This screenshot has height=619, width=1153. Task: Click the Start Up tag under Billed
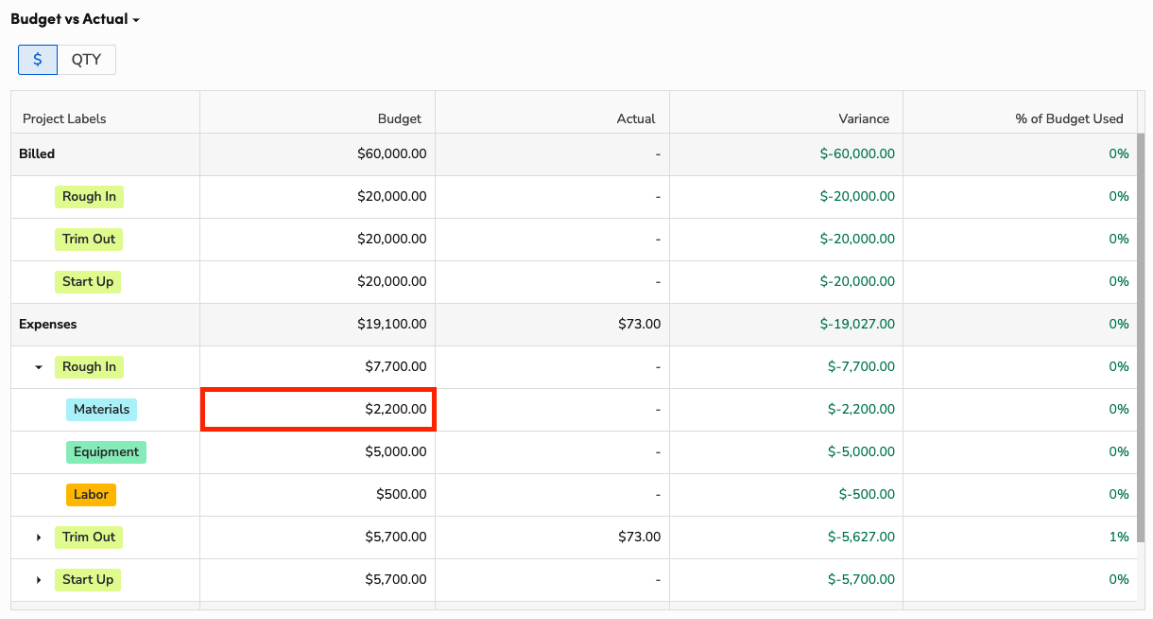pos(88,282)
